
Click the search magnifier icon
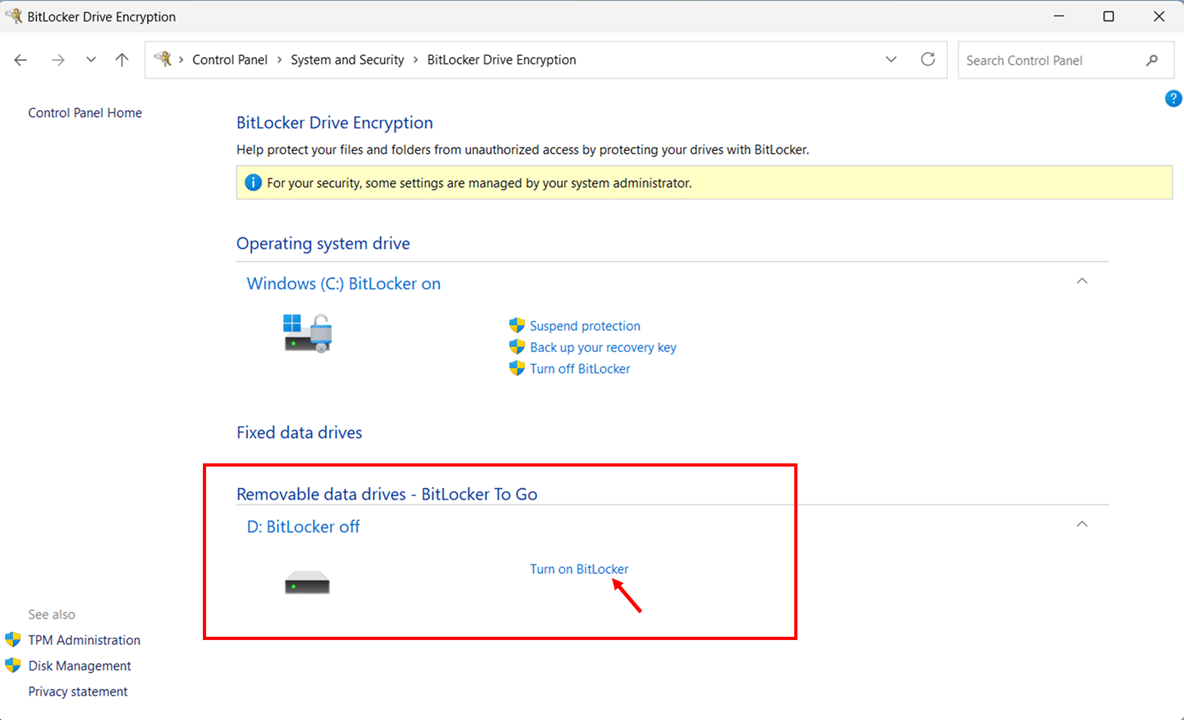[1152, 60]
